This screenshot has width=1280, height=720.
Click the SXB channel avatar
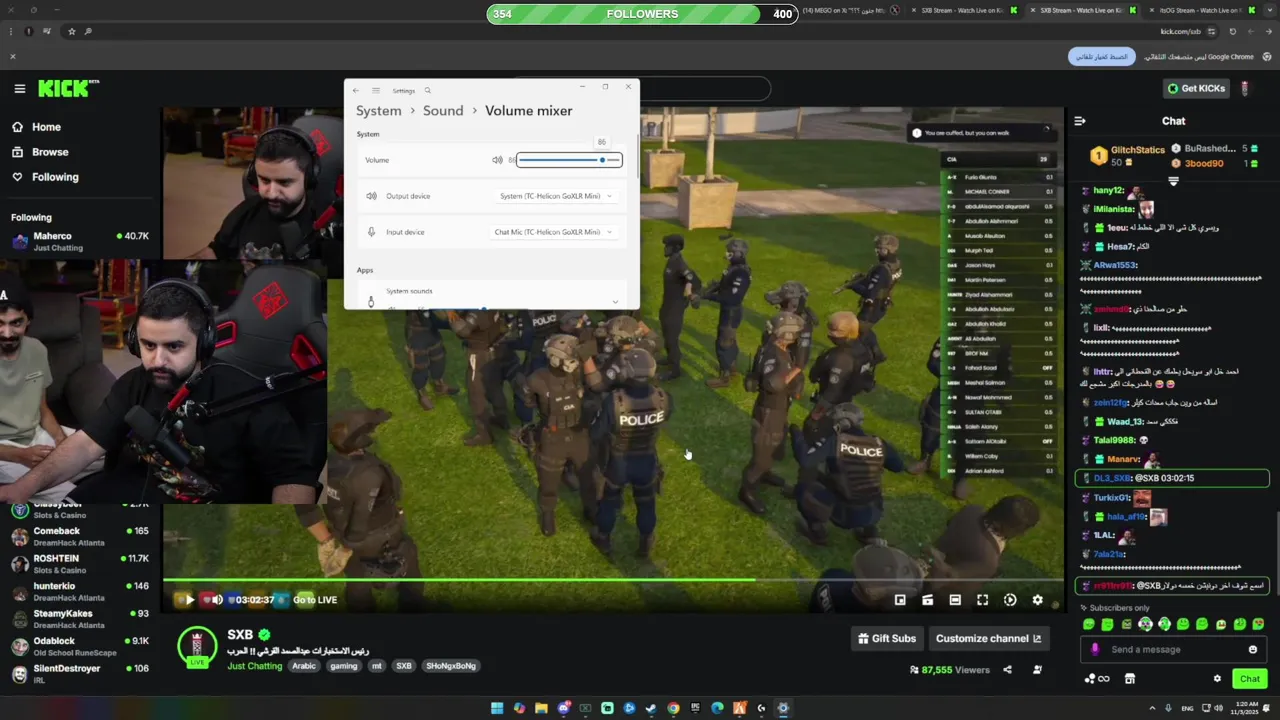tap(197, 648)
